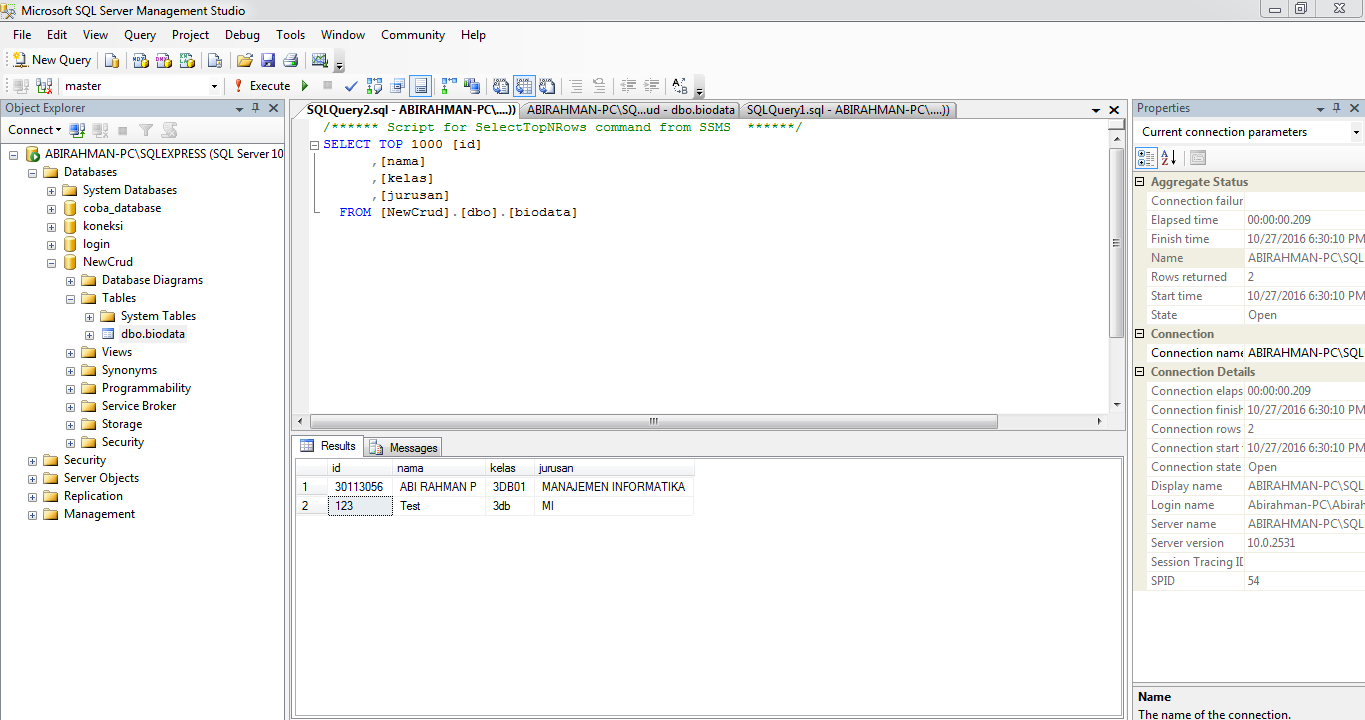Image resolution: width=1365 pixels, height=720 pixels.
Task: Click the Parse query checkmark icon
Action: pos(350,86)
